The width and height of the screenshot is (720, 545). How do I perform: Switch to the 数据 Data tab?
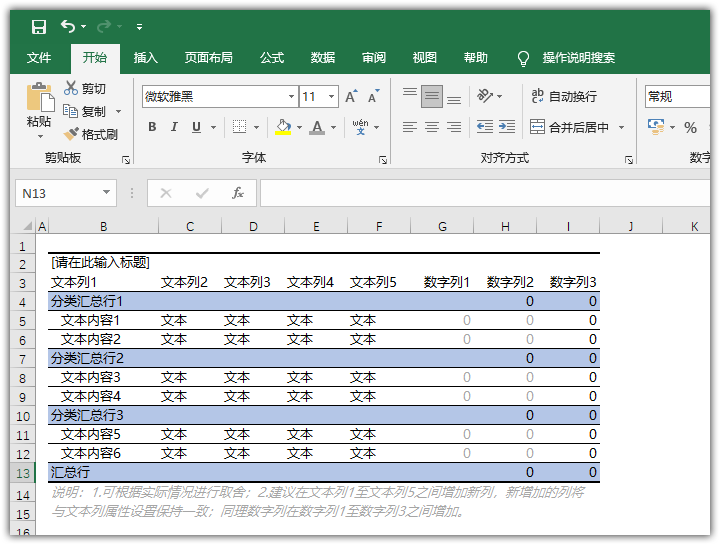322,58
